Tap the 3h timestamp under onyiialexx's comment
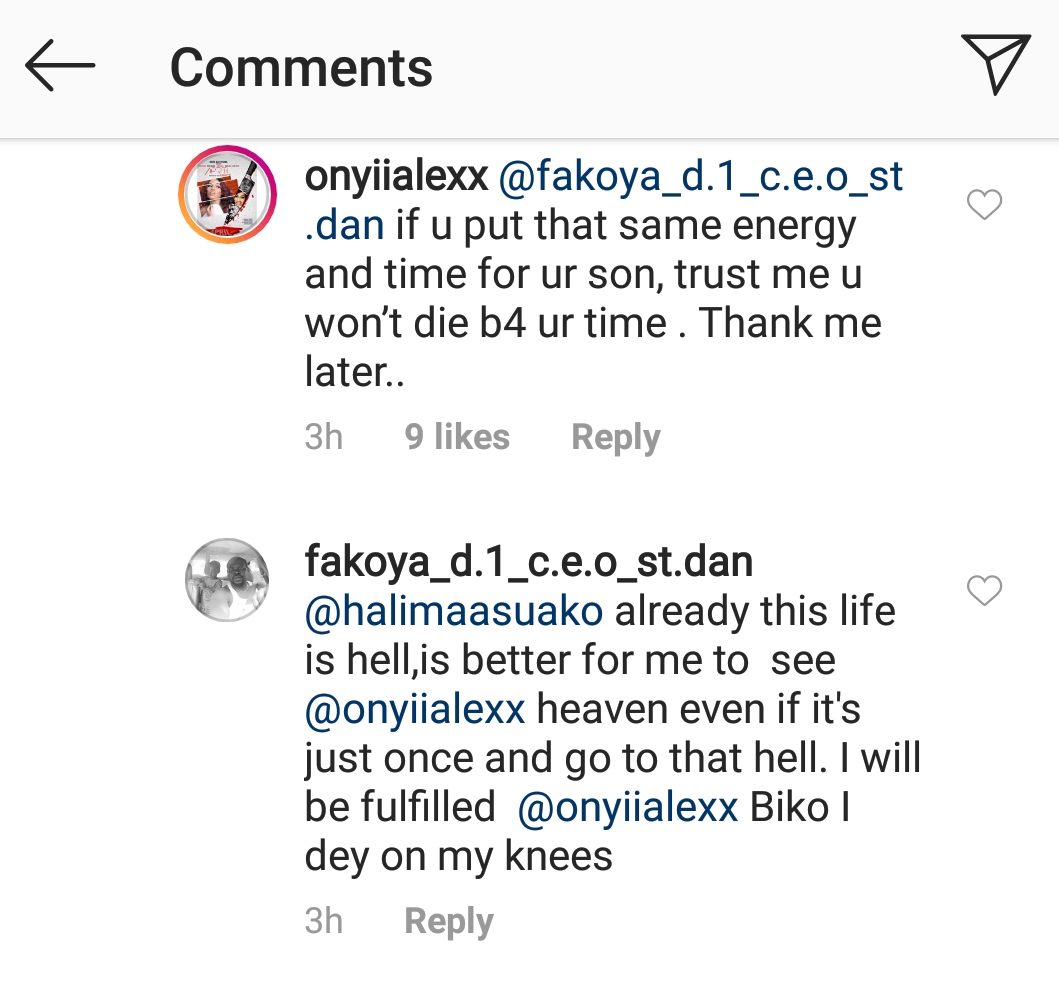The height and width of the screenshot is (988, 1059). [323, 436]
